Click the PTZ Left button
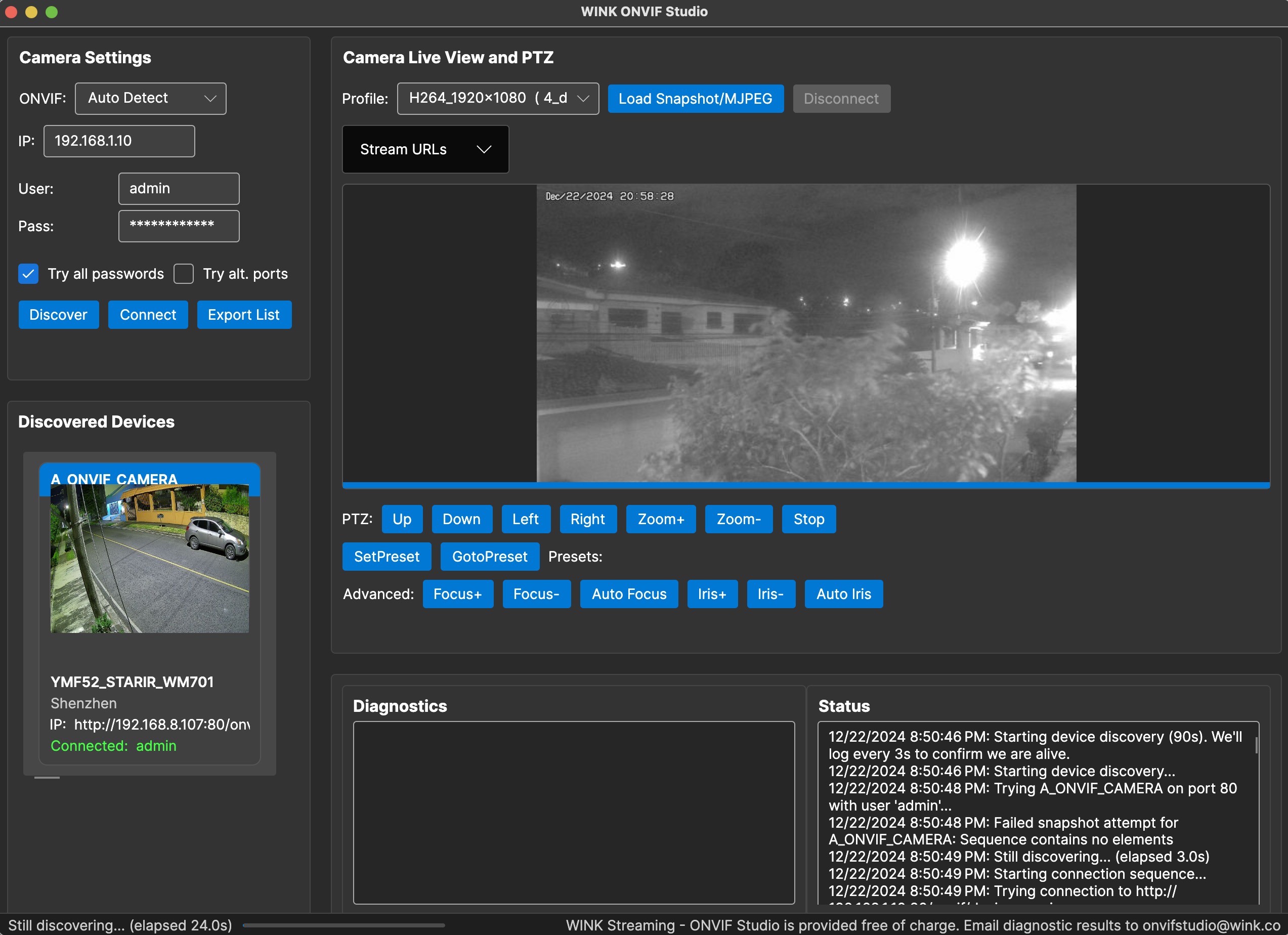The height and width of the screenshot is (935, 1288). 524,519
